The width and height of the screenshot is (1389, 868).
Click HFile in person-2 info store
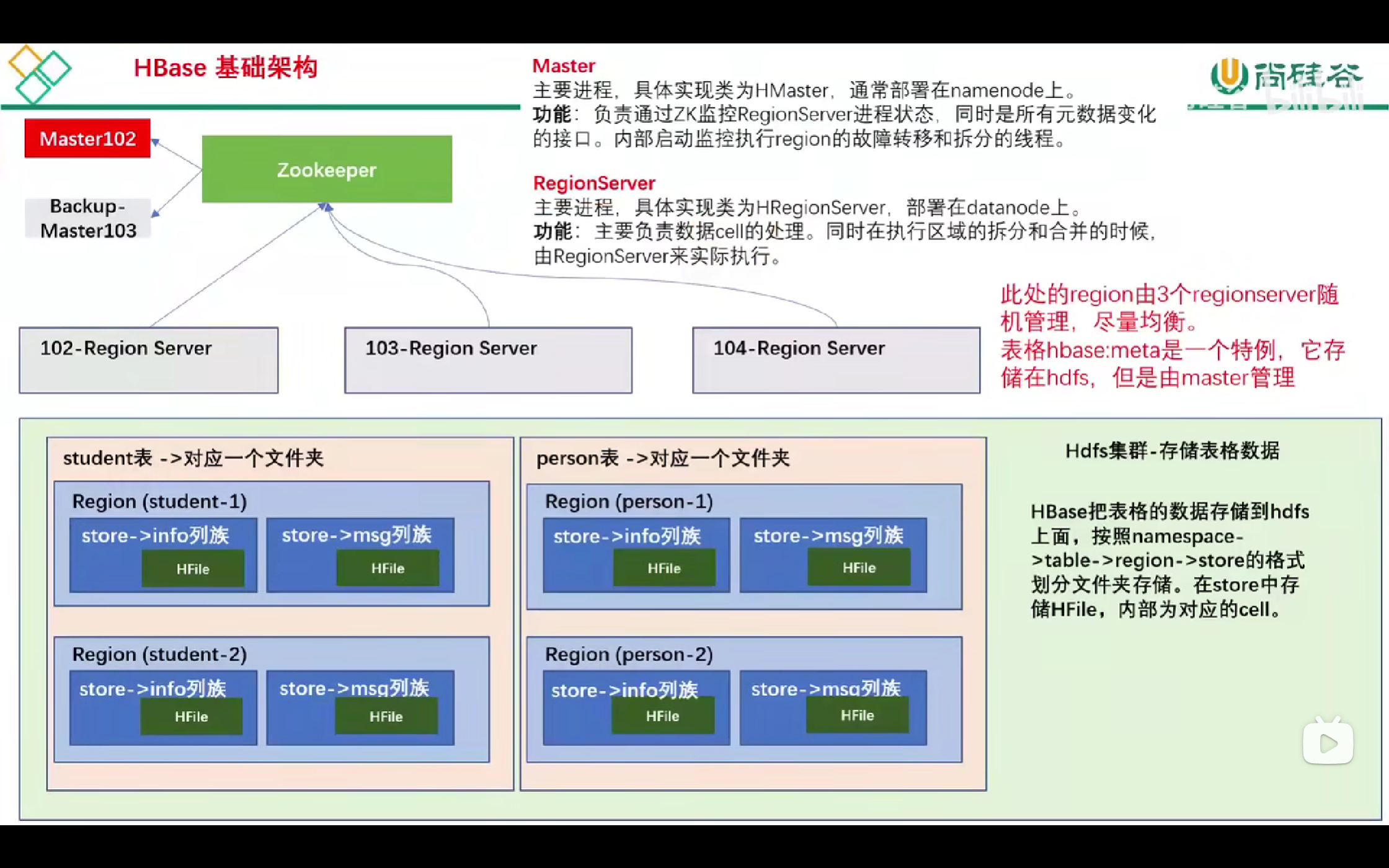tap(662, 715)
